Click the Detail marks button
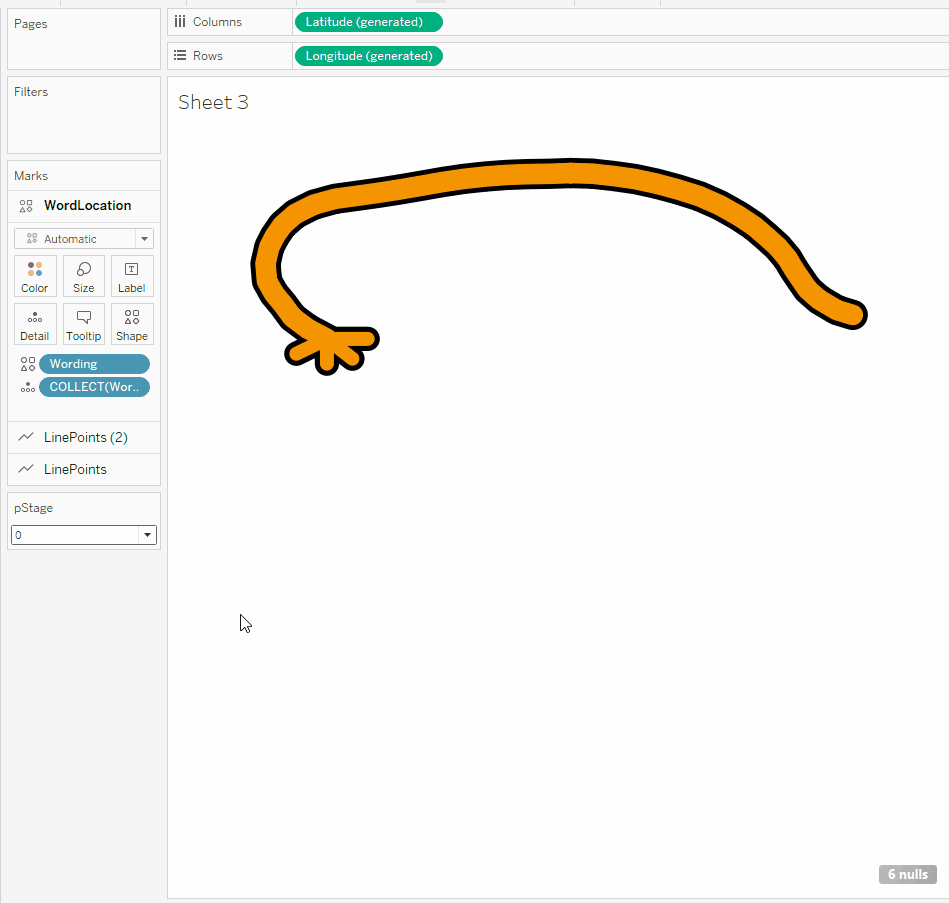Image resolution: width=949 pixels, height=903 pixels. [35, 324]
